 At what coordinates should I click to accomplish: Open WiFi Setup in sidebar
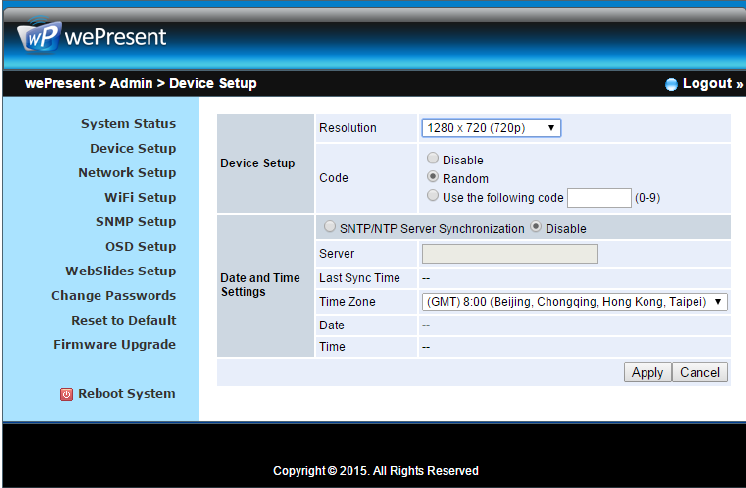pyautogui.click(x=140, y=197)
